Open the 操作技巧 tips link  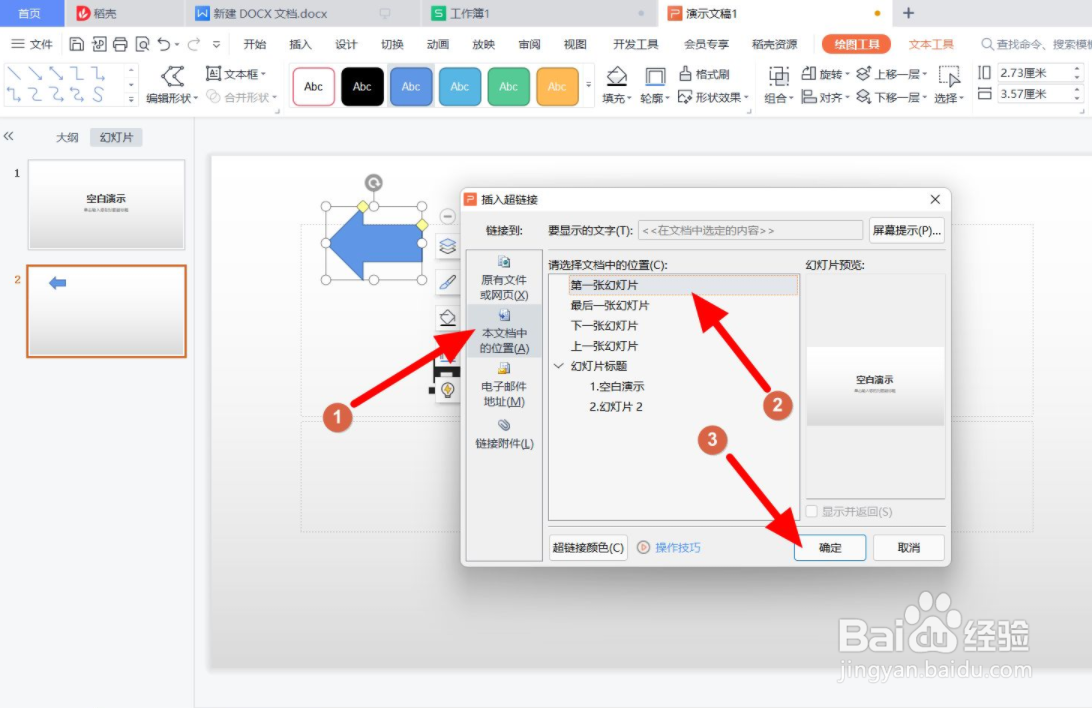[x=669, y=548]
